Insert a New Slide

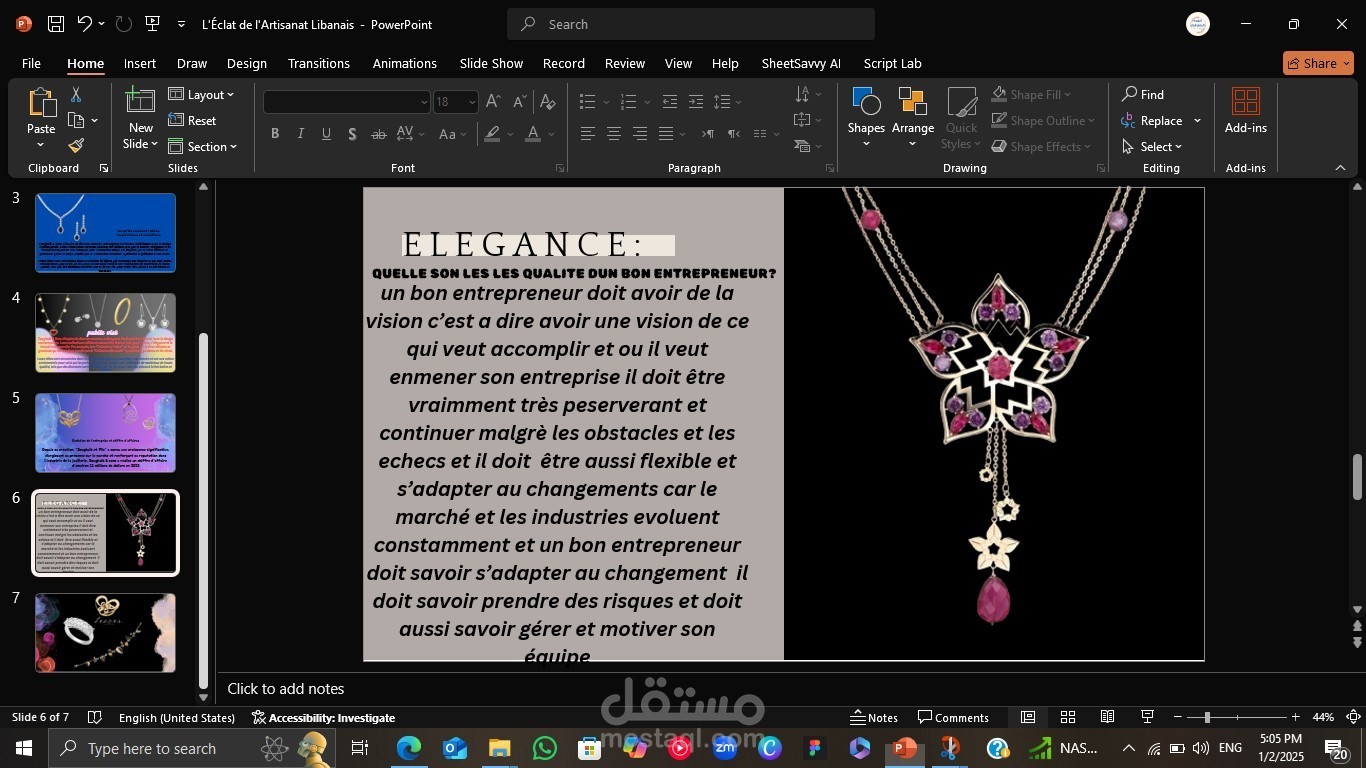point(140,118)
